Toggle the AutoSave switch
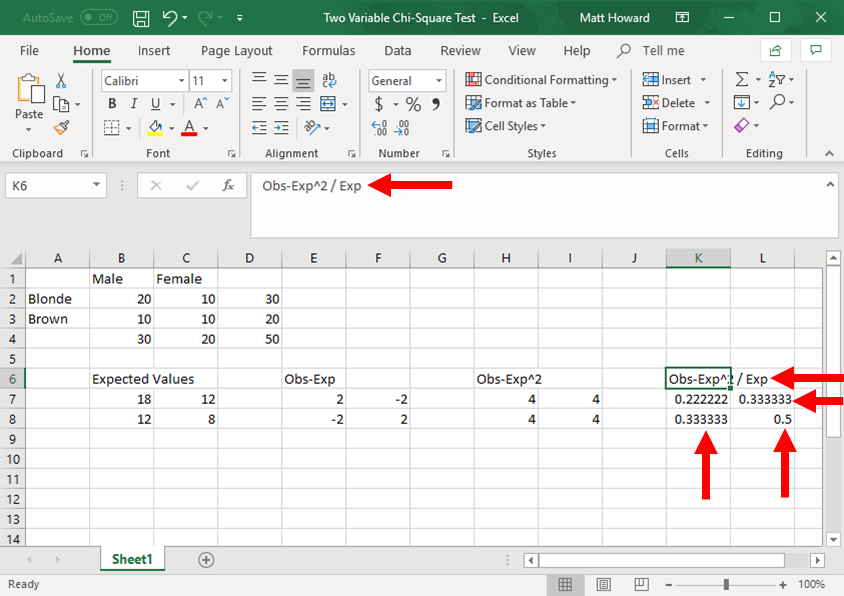Screen dimensions: 844x596 [x=98, y=18]
